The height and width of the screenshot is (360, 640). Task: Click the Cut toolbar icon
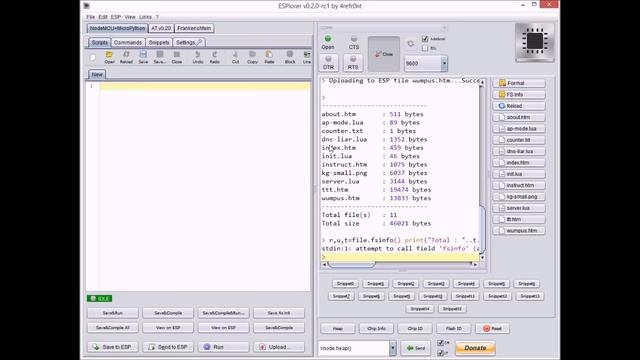tap(236, 57)
